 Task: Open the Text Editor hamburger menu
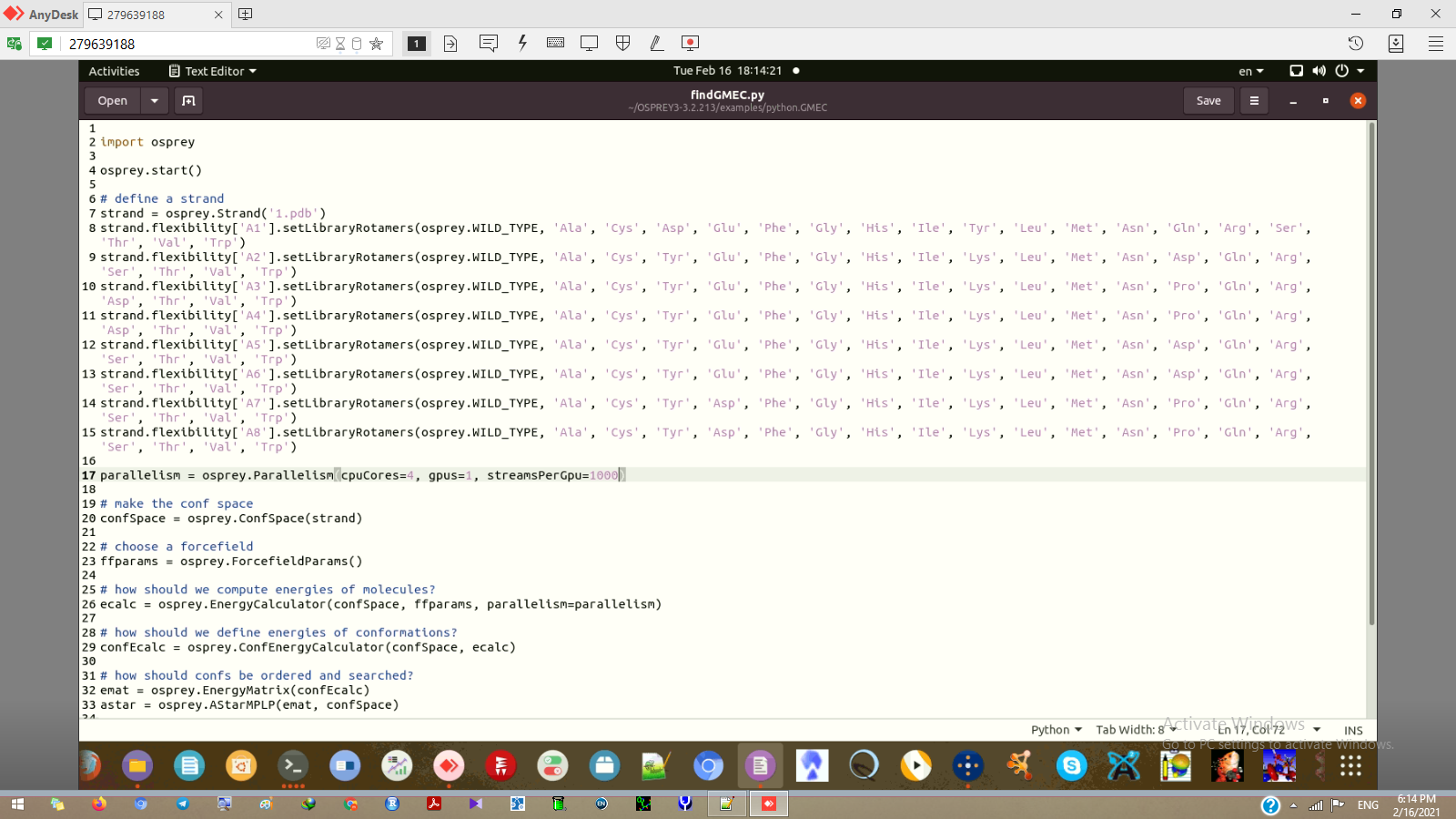pos(1254,101)
